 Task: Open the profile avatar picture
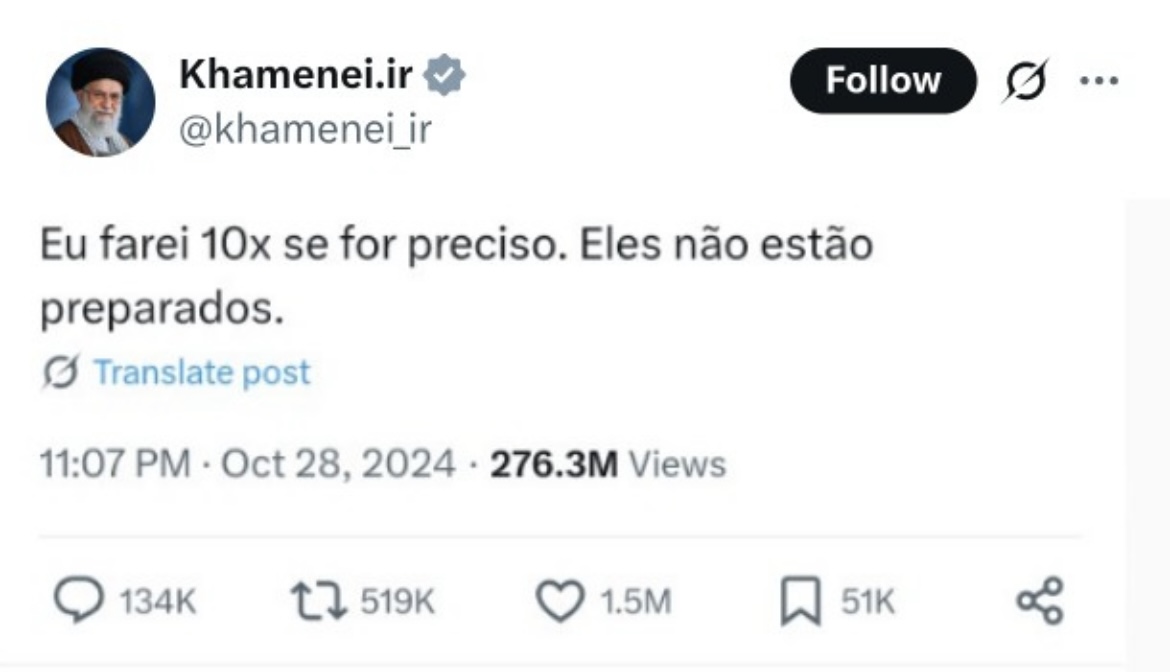coord(101,102)
